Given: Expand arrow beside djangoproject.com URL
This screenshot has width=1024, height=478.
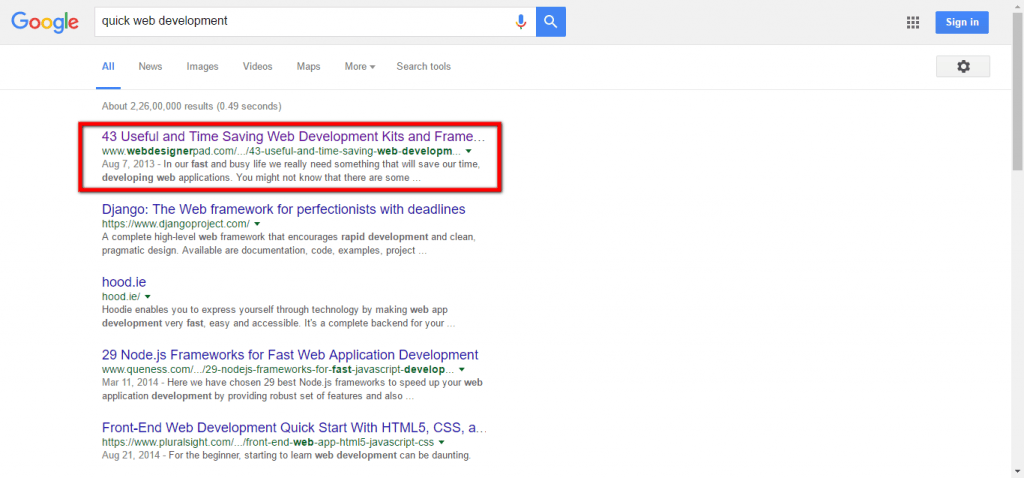Looking at the screenshot, I should pos(257,224).
